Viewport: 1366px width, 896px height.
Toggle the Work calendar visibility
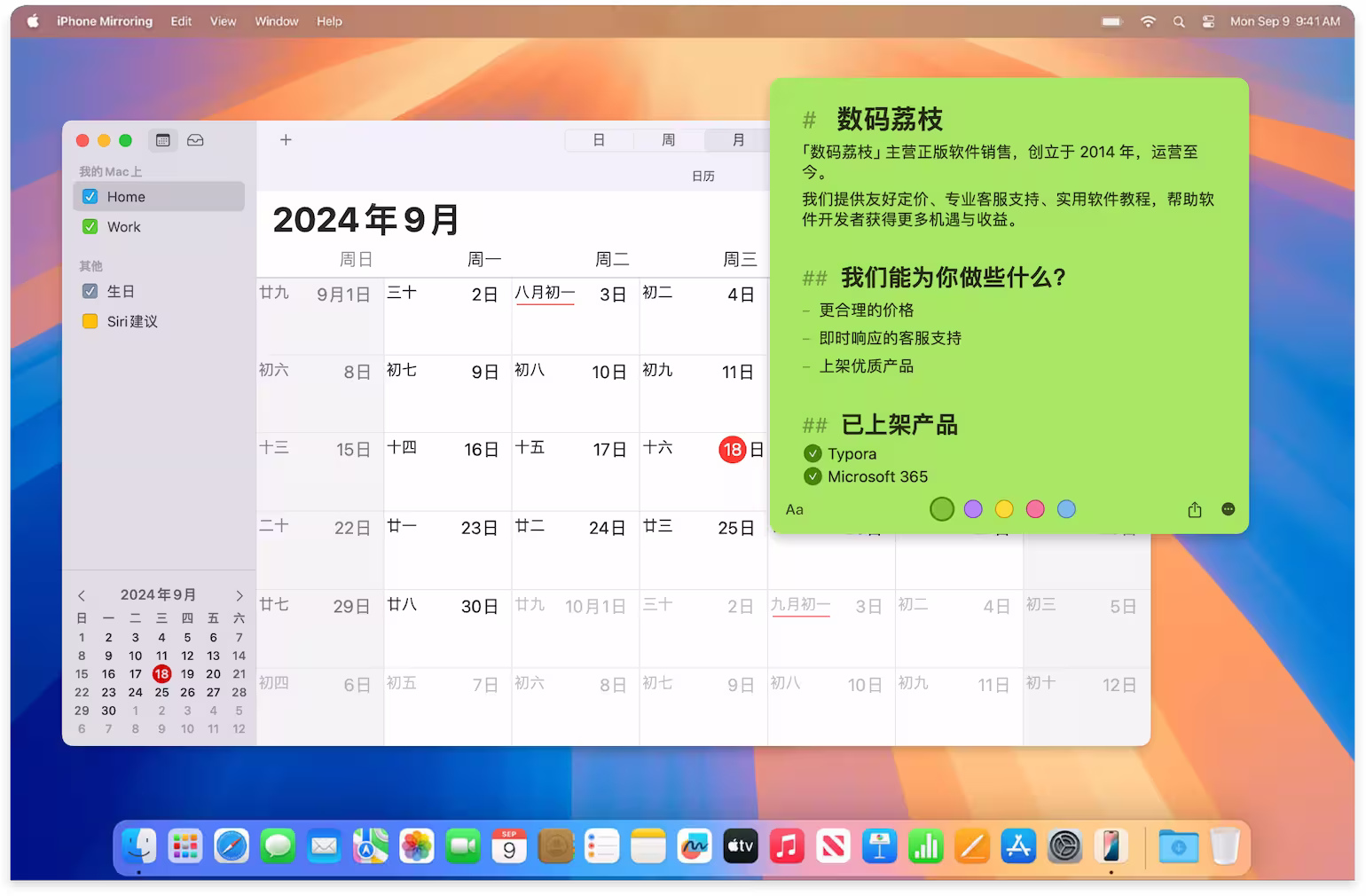(90, 226)
